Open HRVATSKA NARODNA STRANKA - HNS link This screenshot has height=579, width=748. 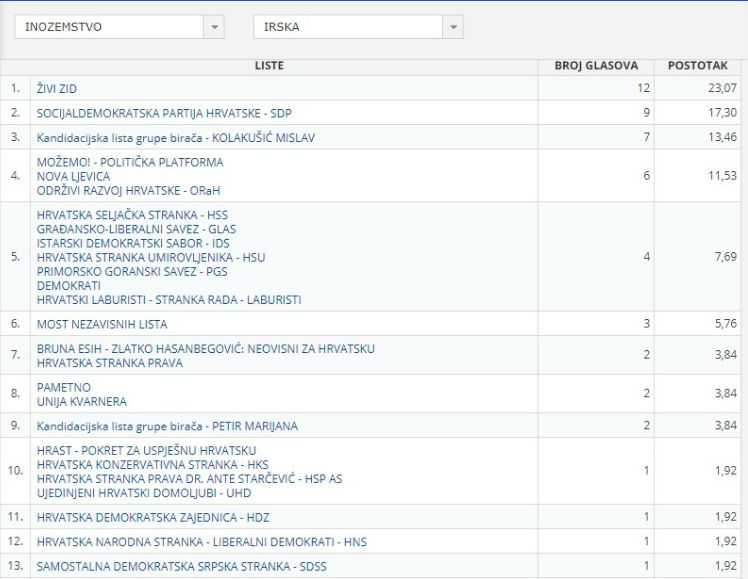pyautogui.click(x=202, y=542)
